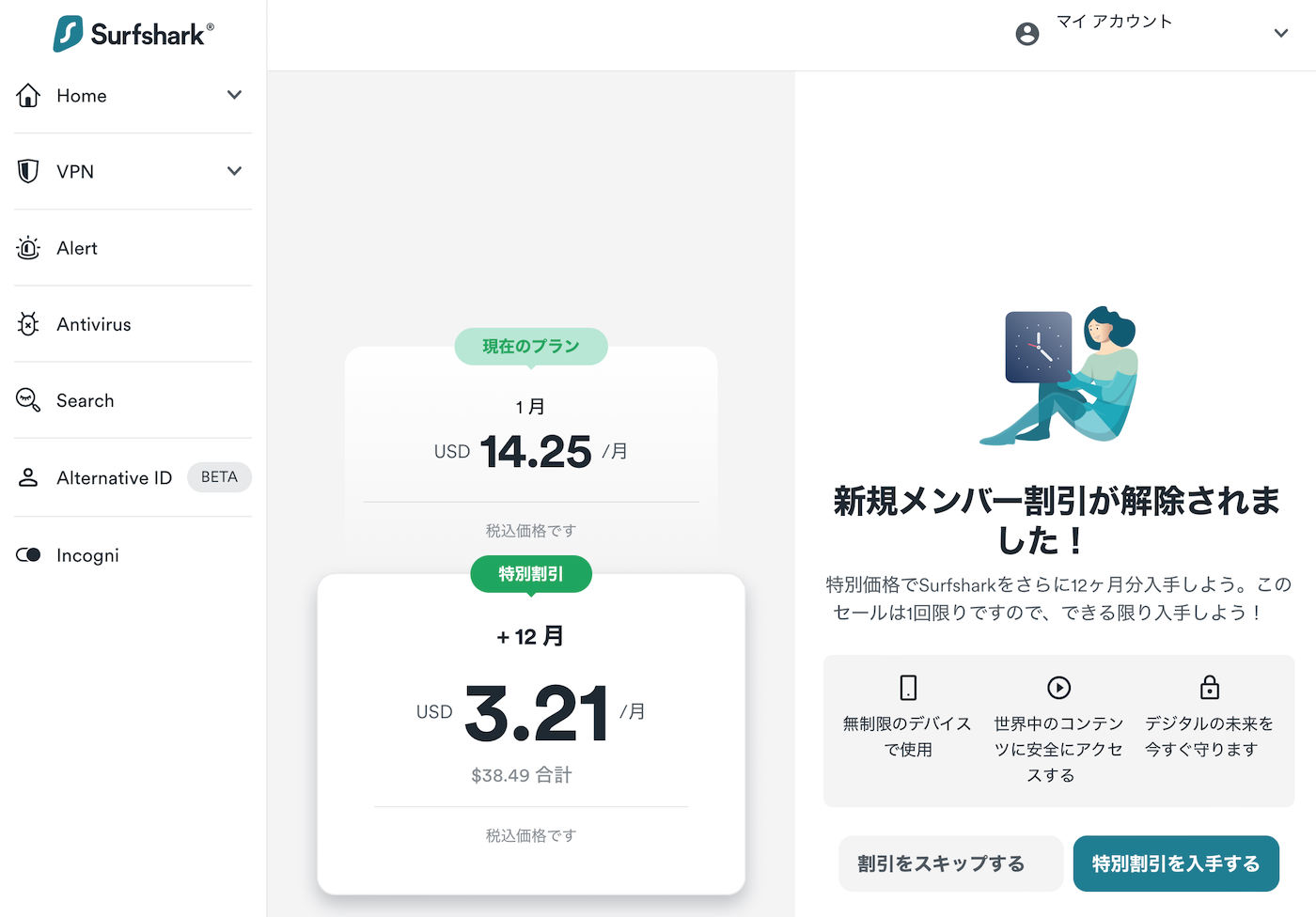1316x917 pixels.
Task: Click the play icon for worldwide content
Action: coord(1059,688)
